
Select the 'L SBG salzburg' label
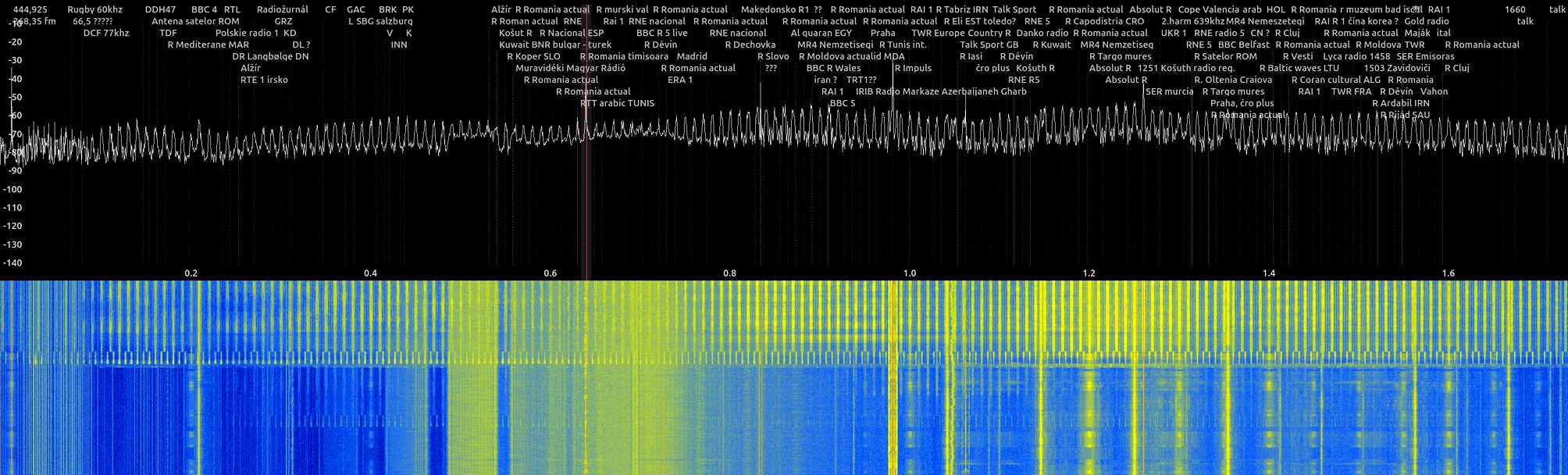(x=380, y=21)
